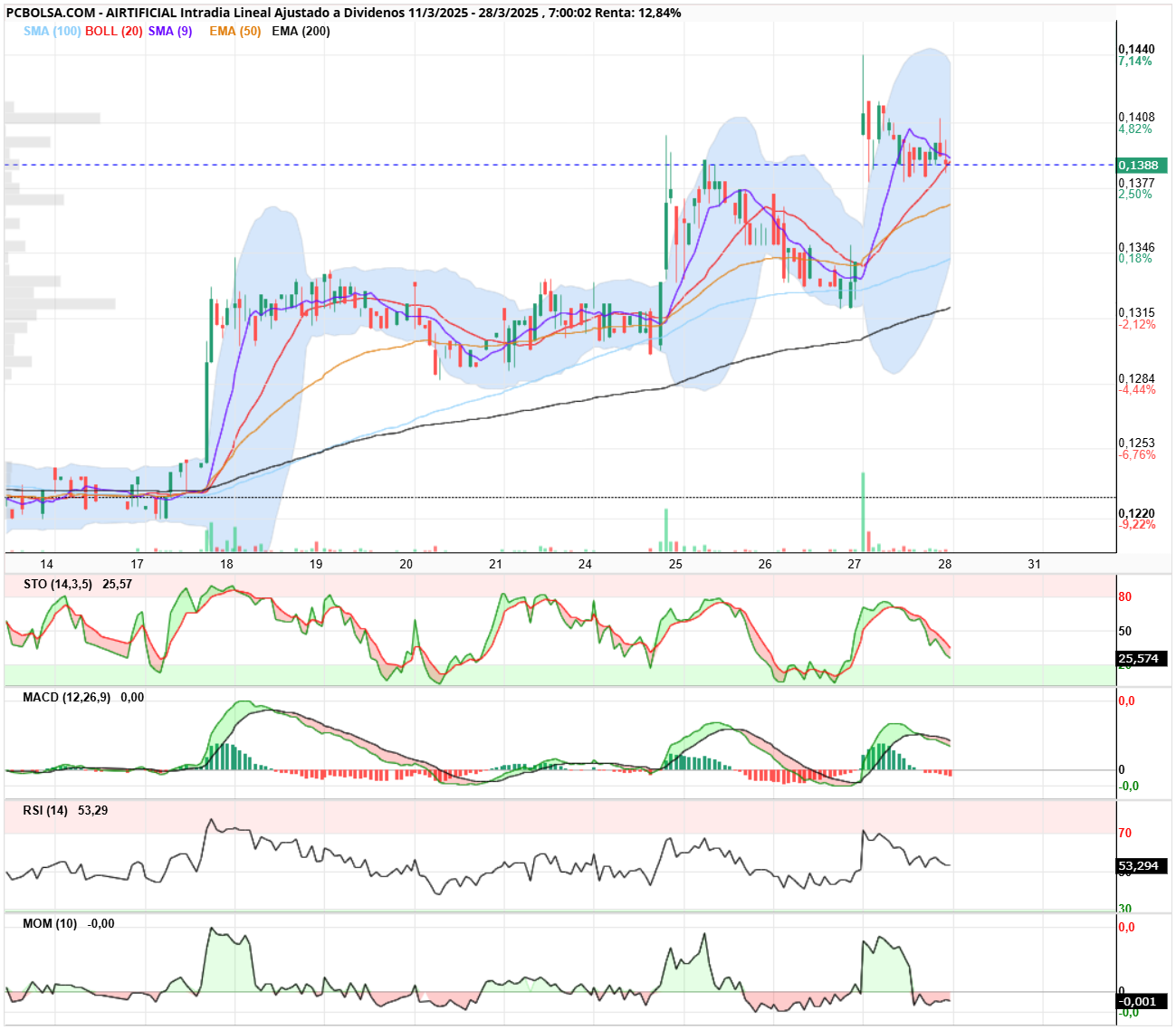Click the 0,1440 price axis label
The image size is (1176, 1030).
click(1136, 49)
